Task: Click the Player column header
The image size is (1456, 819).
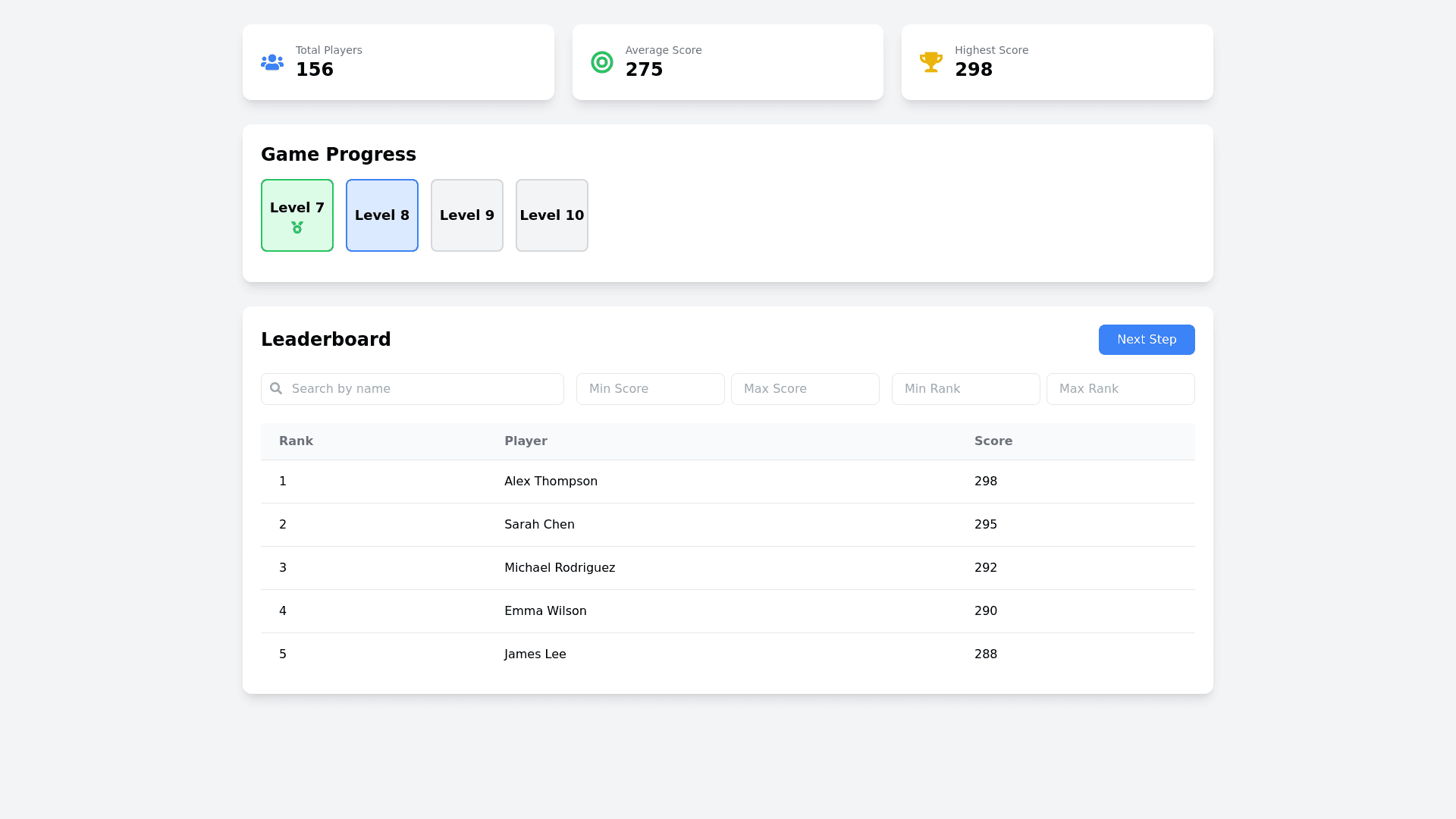Action: point(526,441)
